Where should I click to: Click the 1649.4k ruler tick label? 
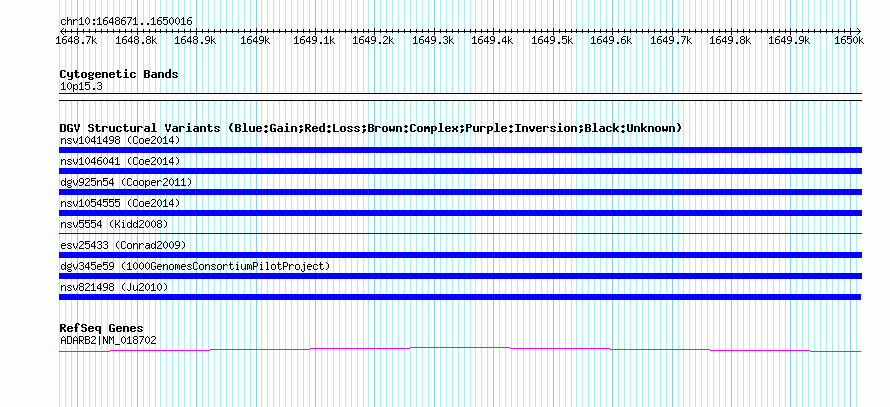pyautogui.click(x=492, y=40)
